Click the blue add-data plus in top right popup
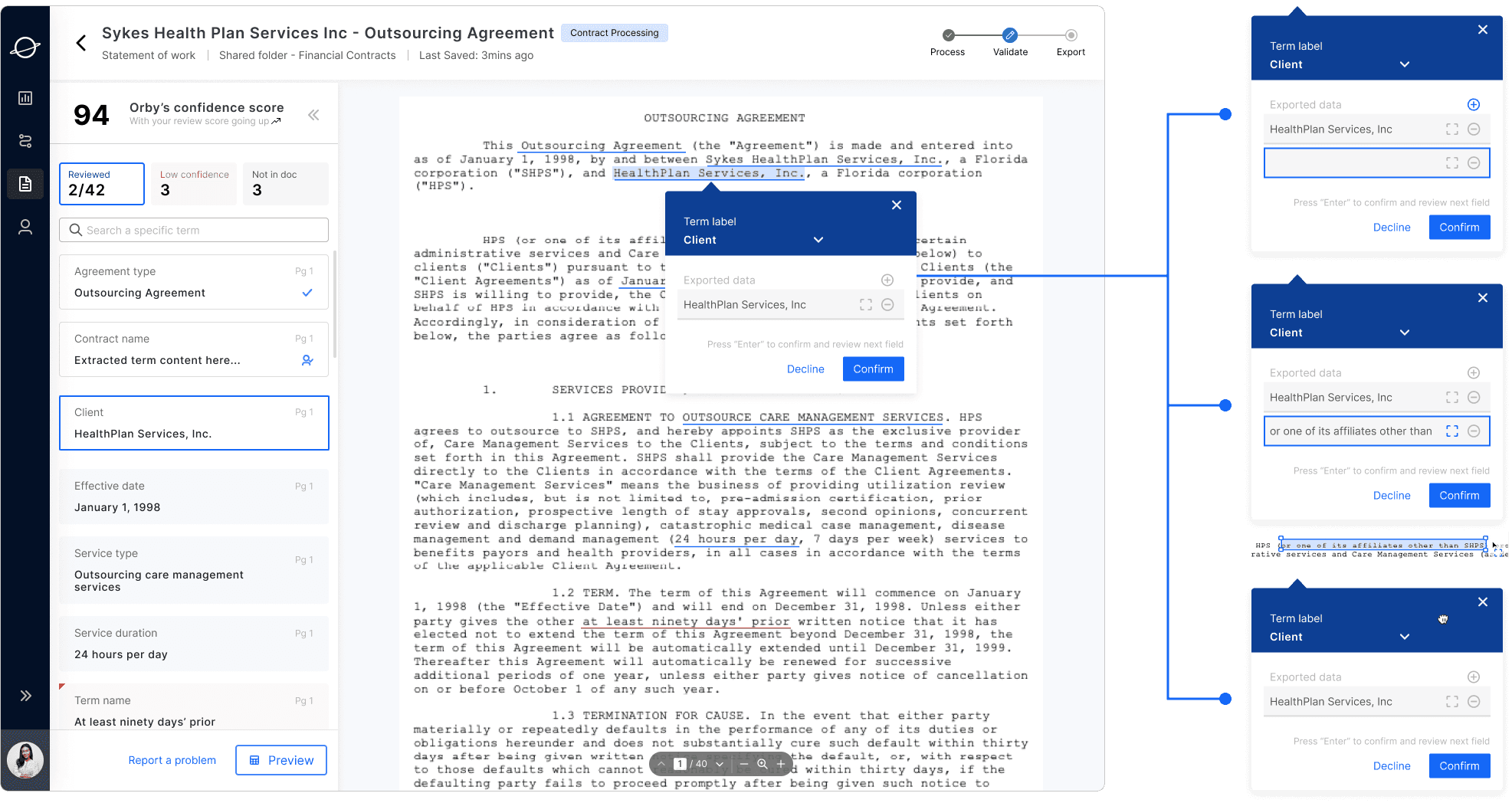This screenshot has height=803, width=1512. (1474, 105)
